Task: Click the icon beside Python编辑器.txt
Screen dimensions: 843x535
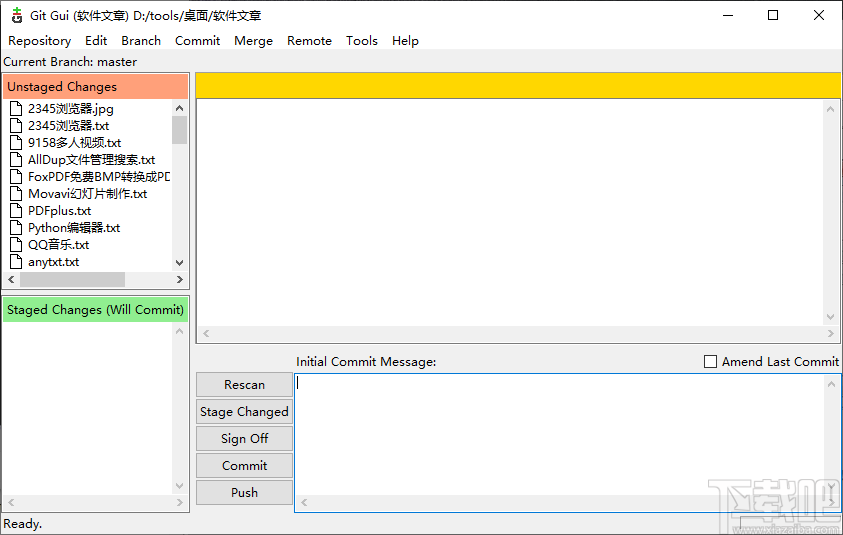Action: point(16,228)
